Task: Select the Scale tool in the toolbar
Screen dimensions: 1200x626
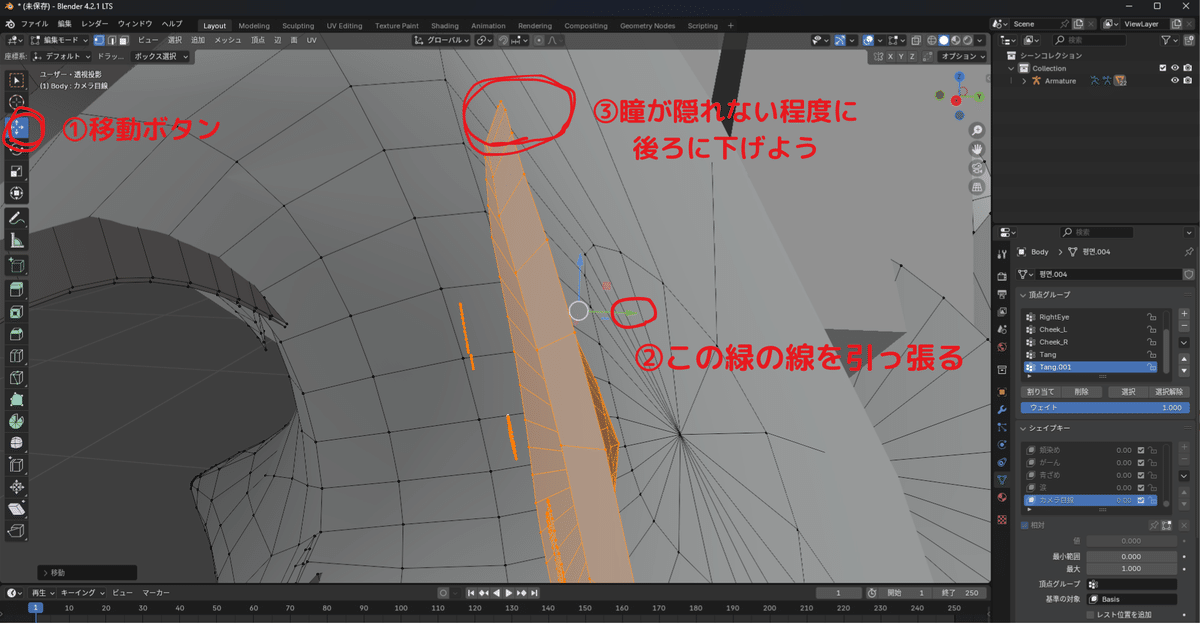Action: click(17, 171)
